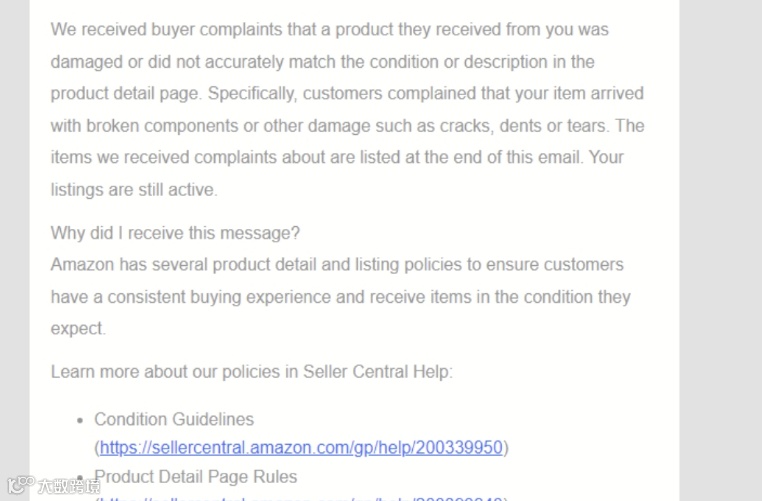Click the bullet point before Condition Guidelines
This screenshot has width=762, height=501.
[80, 420]
